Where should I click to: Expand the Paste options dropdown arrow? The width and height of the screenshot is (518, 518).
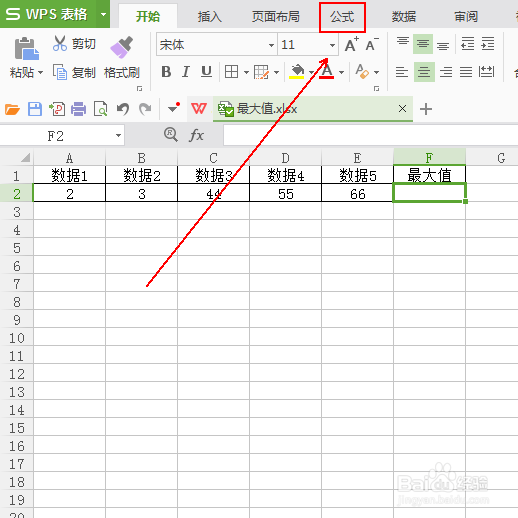tap(40, 72)
